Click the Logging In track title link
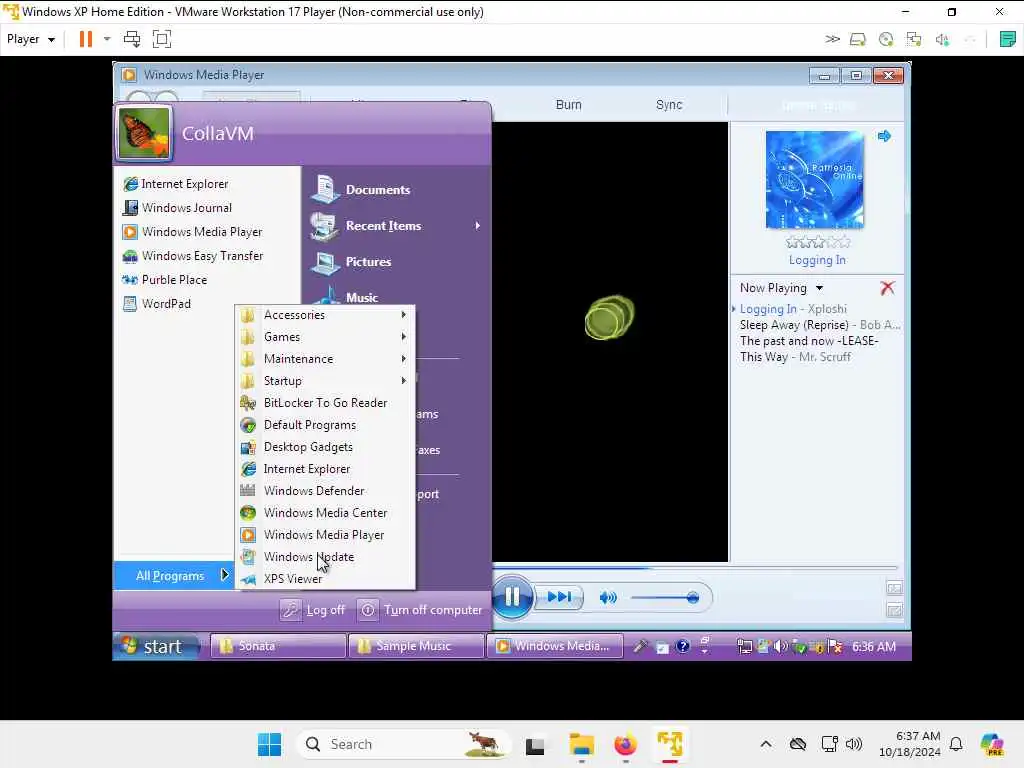Screen dimensions: 1024x768 pyautogui.click(x=817, y=260)
